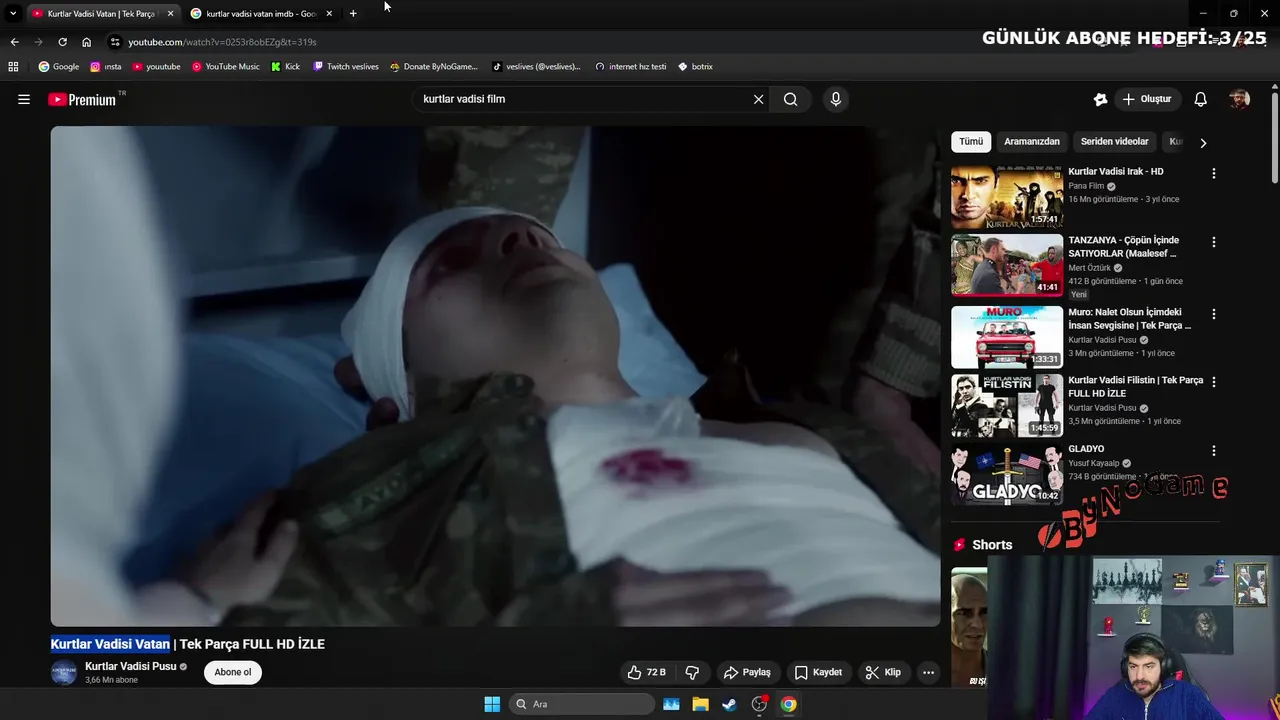Open options for Kurtlar Vadisi Irak video
This screenshot has width=1280, height=720.
[1214, 173]
